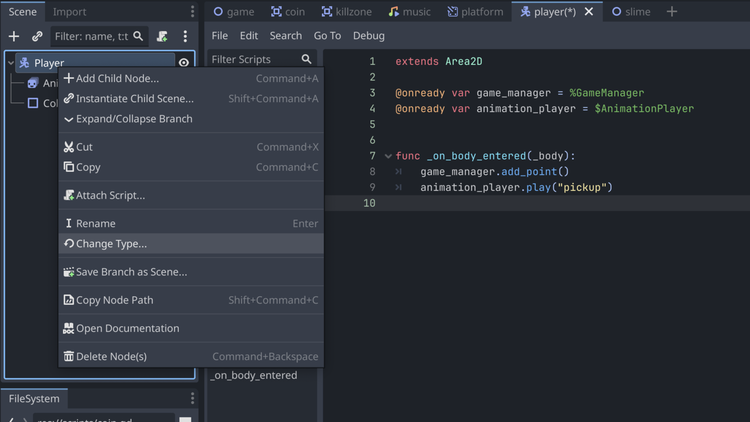Select Copy from the context menu
750x422 pixels.
pos(191,167)
